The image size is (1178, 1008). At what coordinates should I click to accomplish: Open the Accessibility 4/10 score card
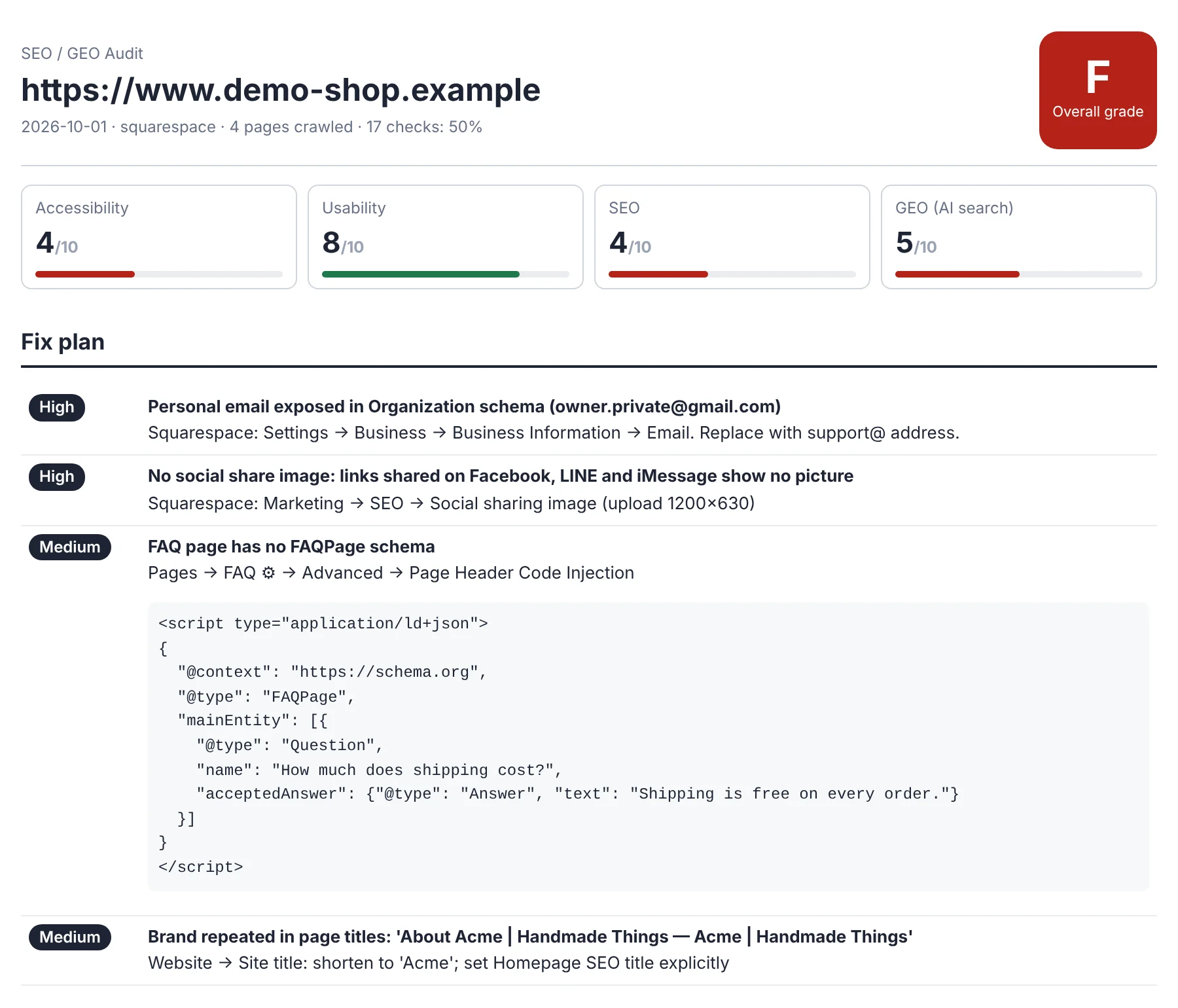click(x=159, y=237)
